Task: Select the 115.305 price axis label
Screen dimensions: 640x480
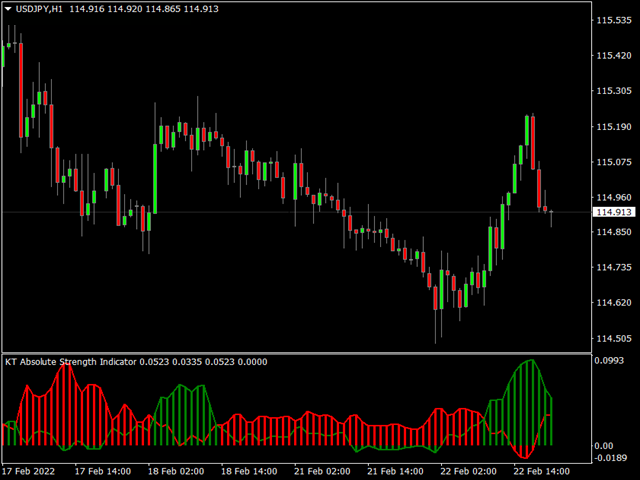Action: (613, 91)
